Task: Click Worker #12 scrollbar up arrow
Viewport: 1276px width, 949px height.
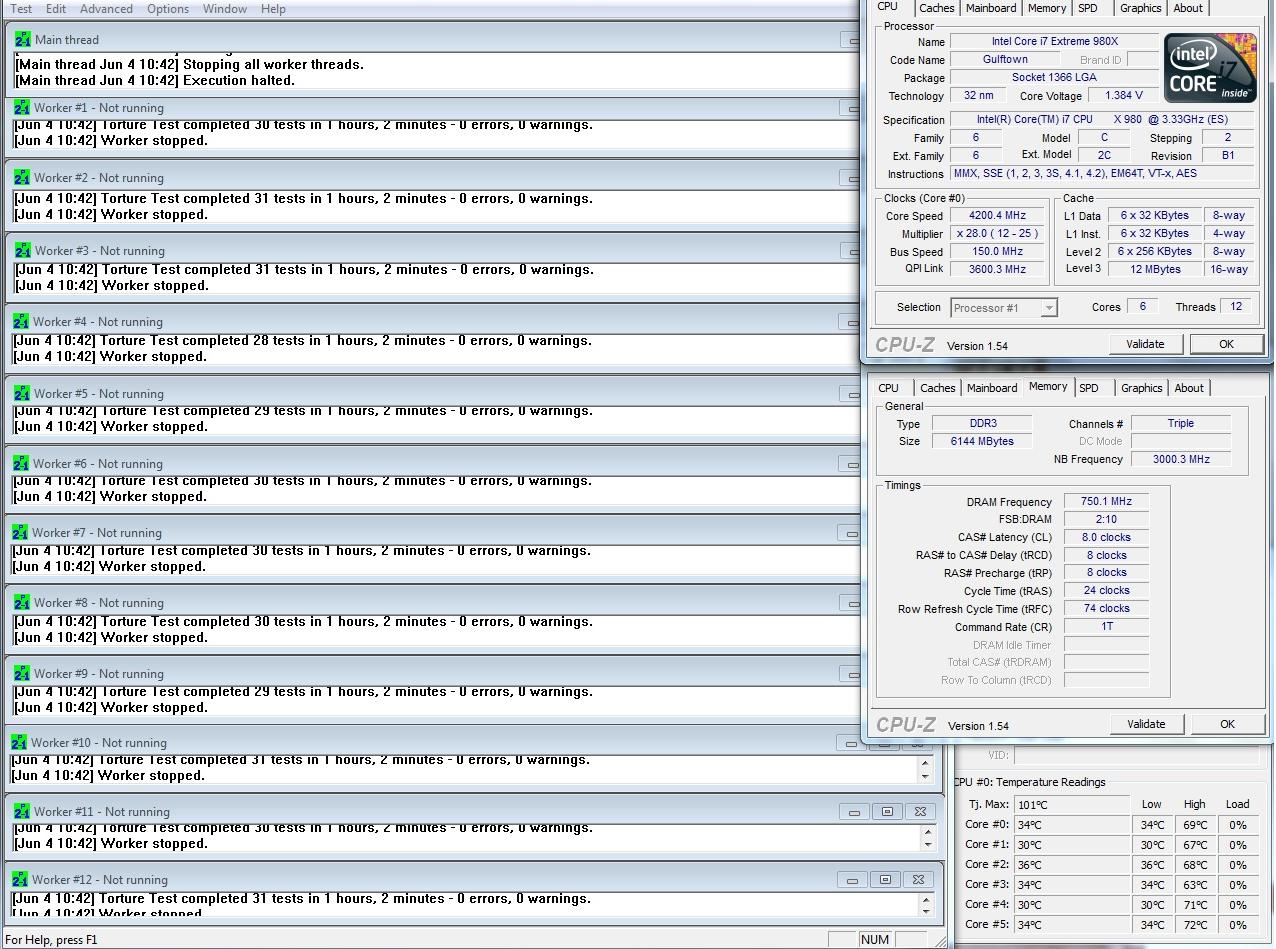Action: click(x=925, y=899)
